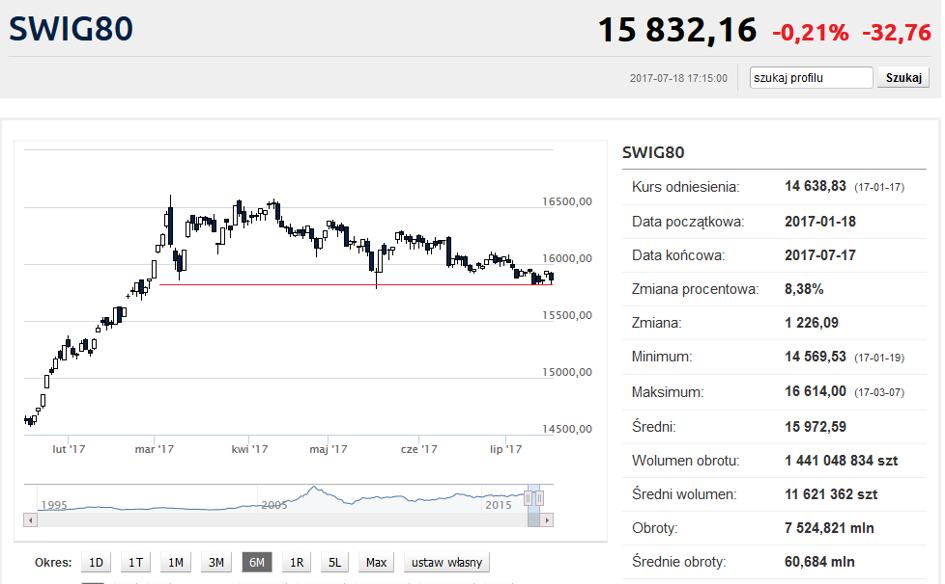This screenshot has width=945, height=584.
Task: Click the scrollbar right arrow under navigator
Action: 547,520
